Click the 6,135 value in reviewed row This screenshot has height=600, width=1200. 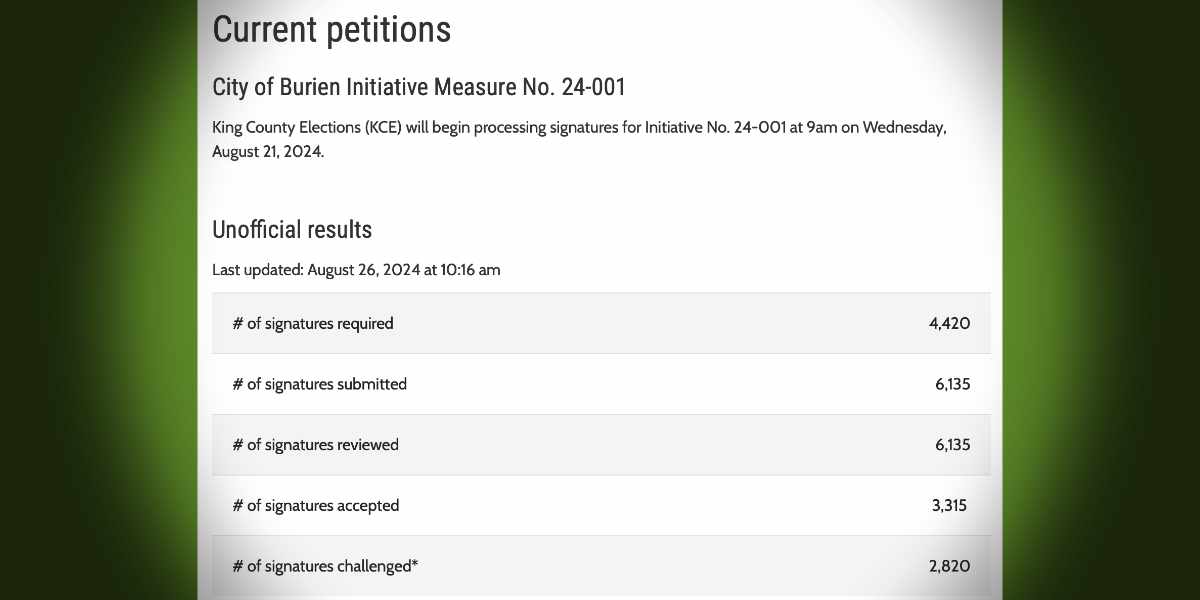pos(952,445)
